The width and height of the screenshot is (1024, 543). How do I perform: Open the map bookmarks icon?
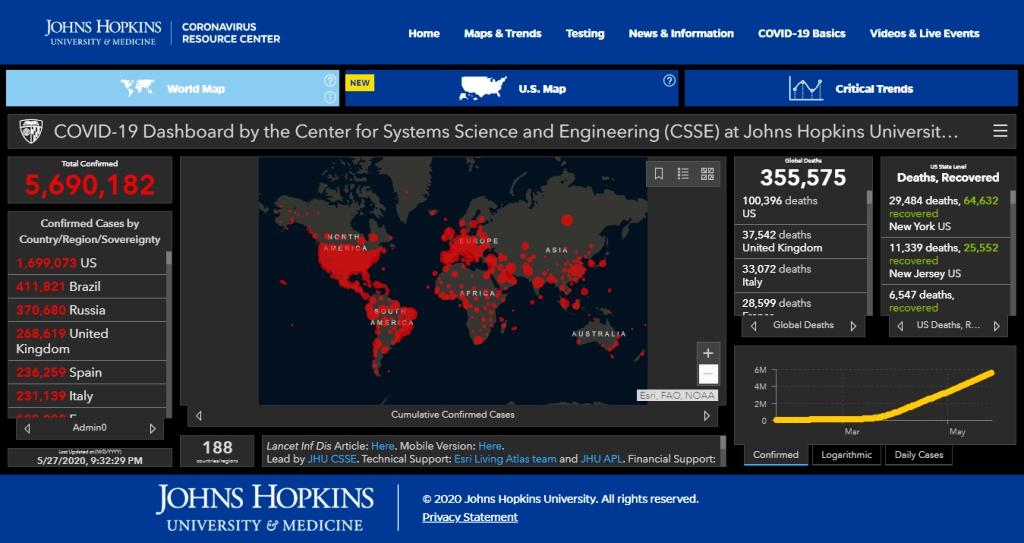tap(659, 173)
